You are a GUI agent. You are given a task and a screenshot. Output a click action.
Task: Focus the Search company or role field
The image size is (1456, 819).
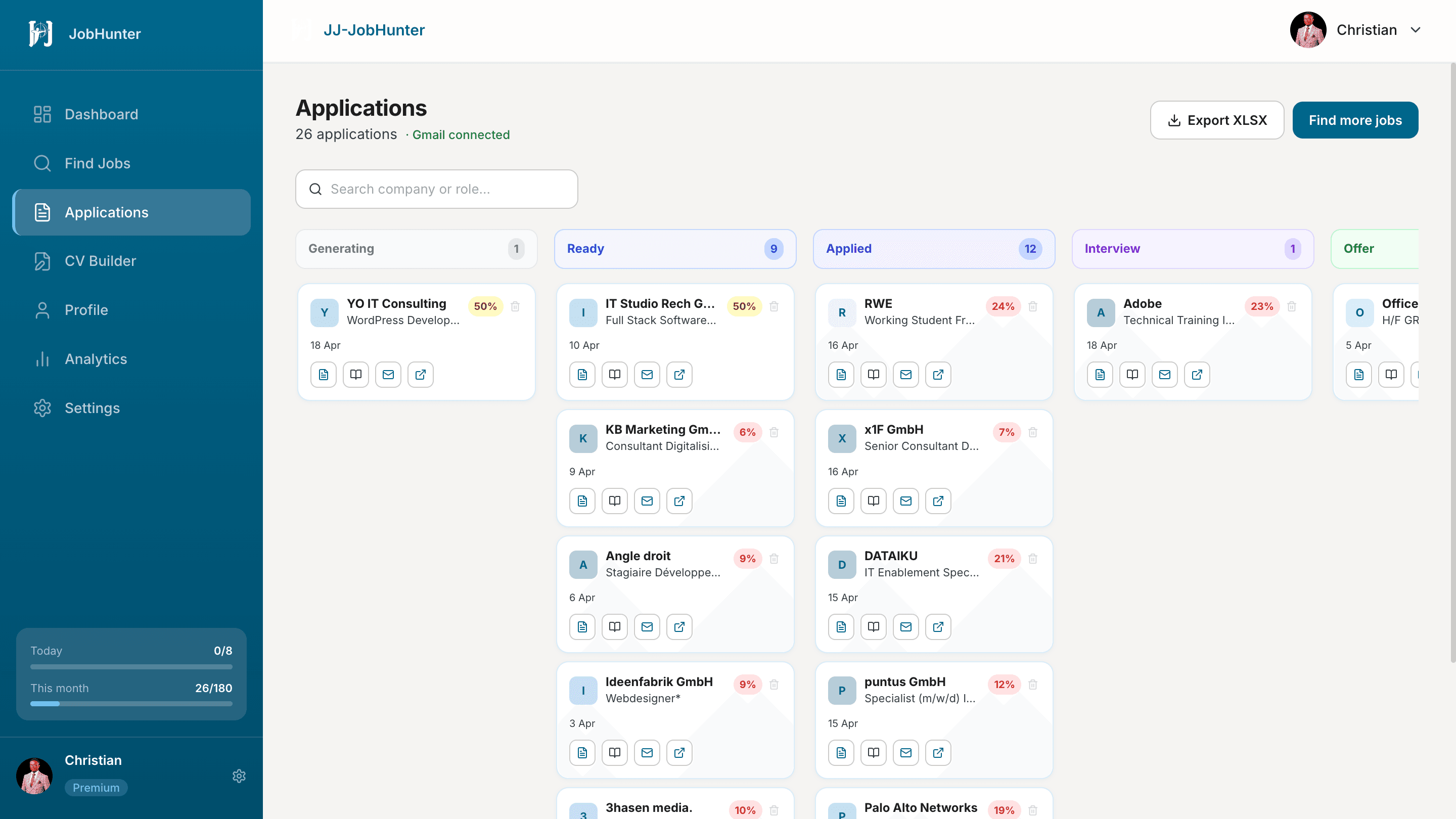pyautogui.click(x=436, y=190)
